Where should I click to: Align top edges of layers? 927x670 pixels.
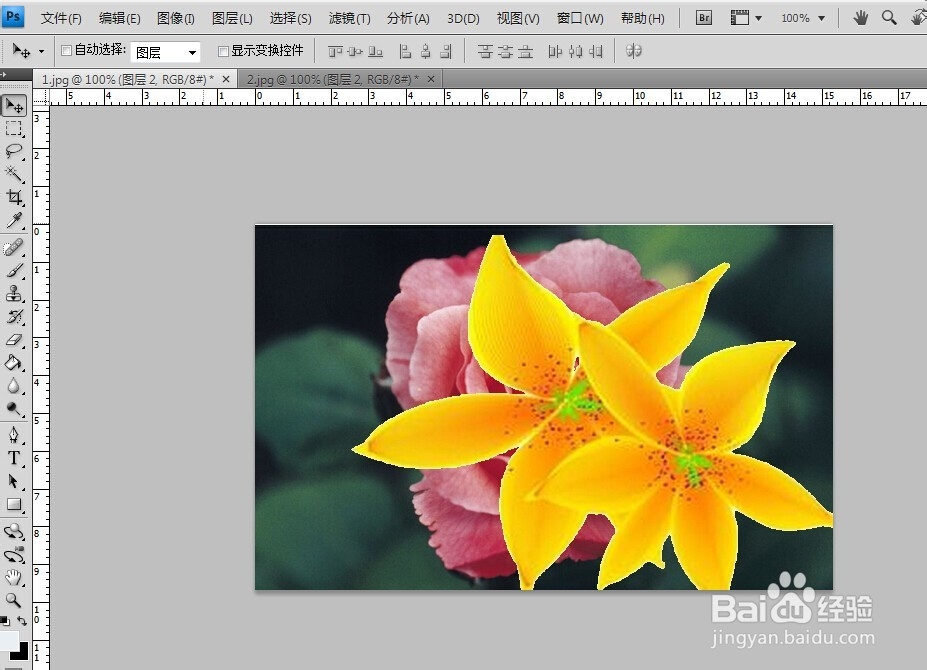(x=335, y=51)
